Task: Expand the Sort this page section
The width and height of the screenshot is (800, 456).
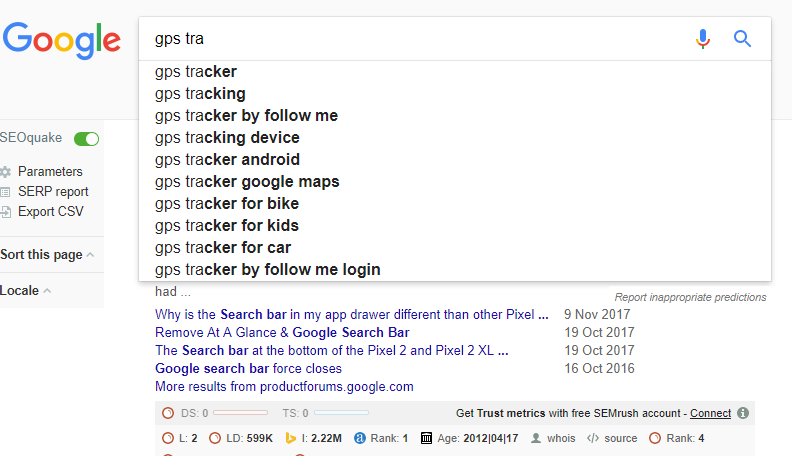Action: click(47, 255)
